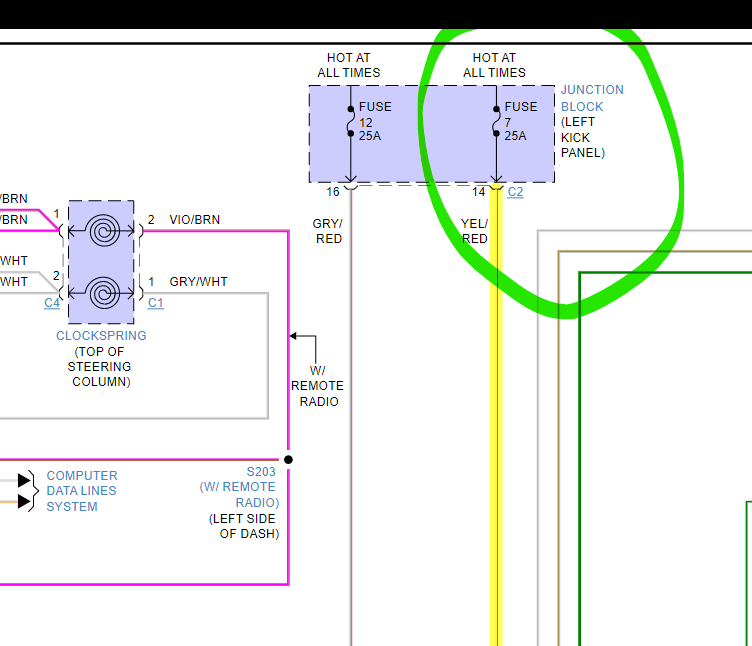The height and width of the screenshot is (646, 752).
Task: Open the C2 connector link
Action: [x=515, y=192]
